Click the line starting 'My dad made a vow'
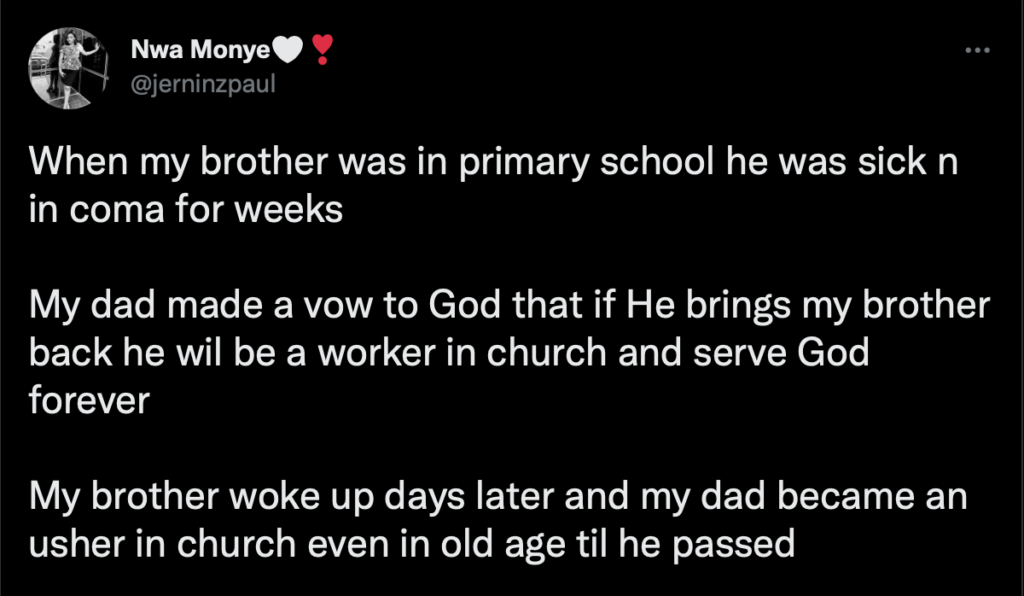Viewport: 1024px width, 596px height. (509, 306)
